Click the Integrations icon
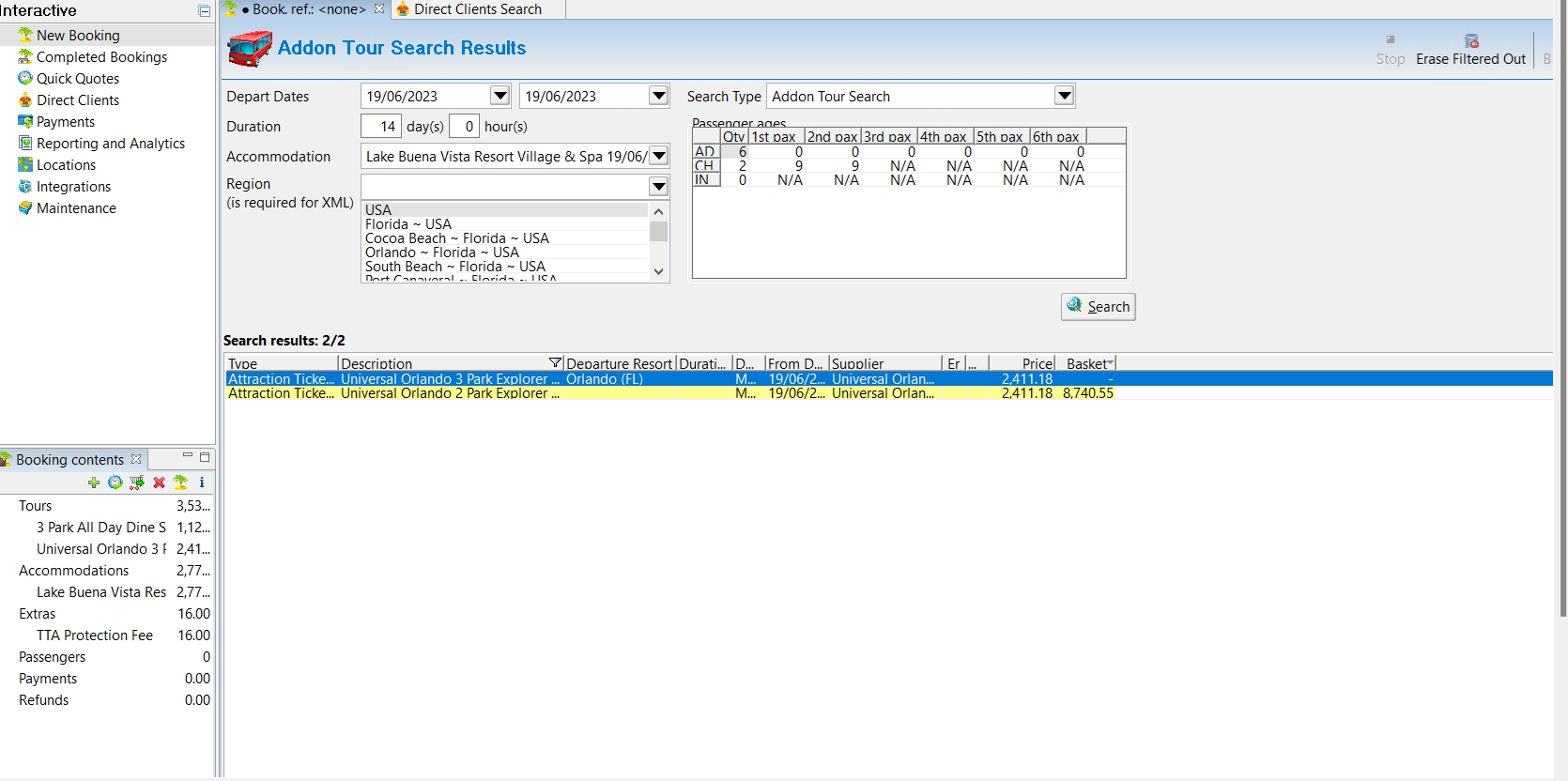Viewport: 1568px width, 781px height. pyautogui.click(x=25, y=186)
